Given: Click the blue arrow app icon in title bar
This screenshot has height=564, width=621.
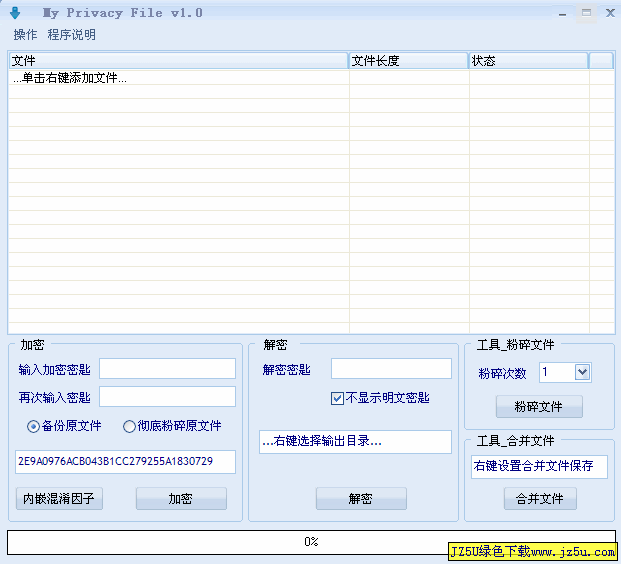Looking at the screenshot, I should coord(15,13).
